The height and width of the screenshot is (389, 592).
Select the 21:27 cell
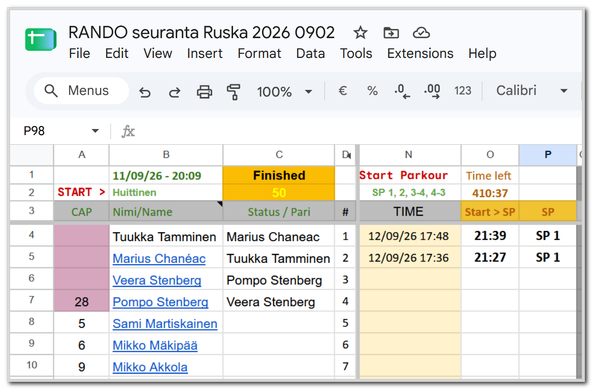pos(490,258)
